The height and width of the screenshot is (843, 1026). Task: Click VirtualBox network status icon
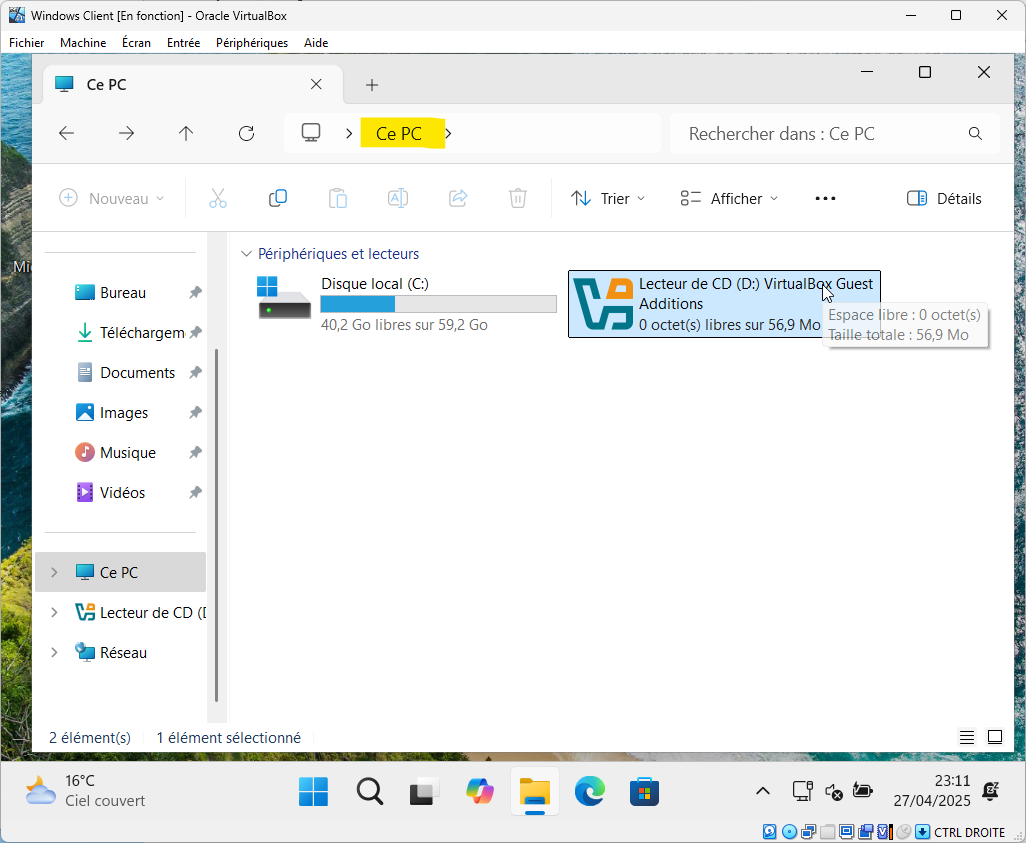[x=809, y=832]
